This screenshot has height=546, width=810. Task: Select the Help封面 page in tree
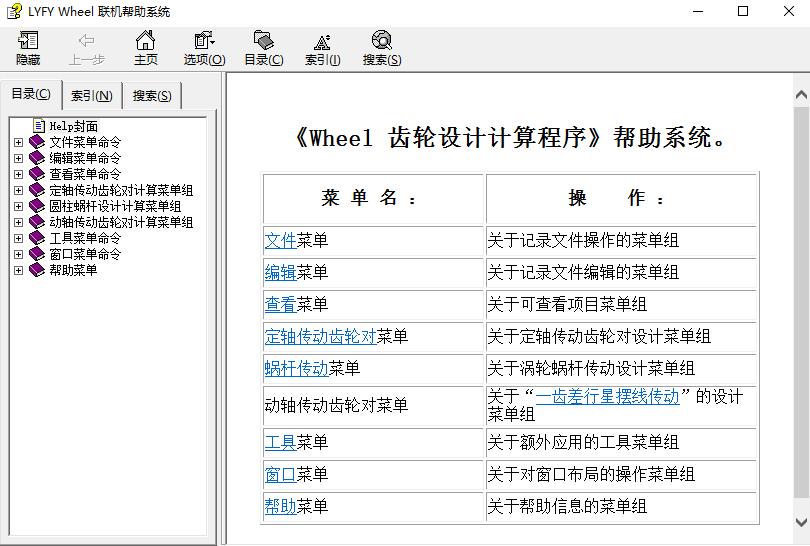(73, 126)
